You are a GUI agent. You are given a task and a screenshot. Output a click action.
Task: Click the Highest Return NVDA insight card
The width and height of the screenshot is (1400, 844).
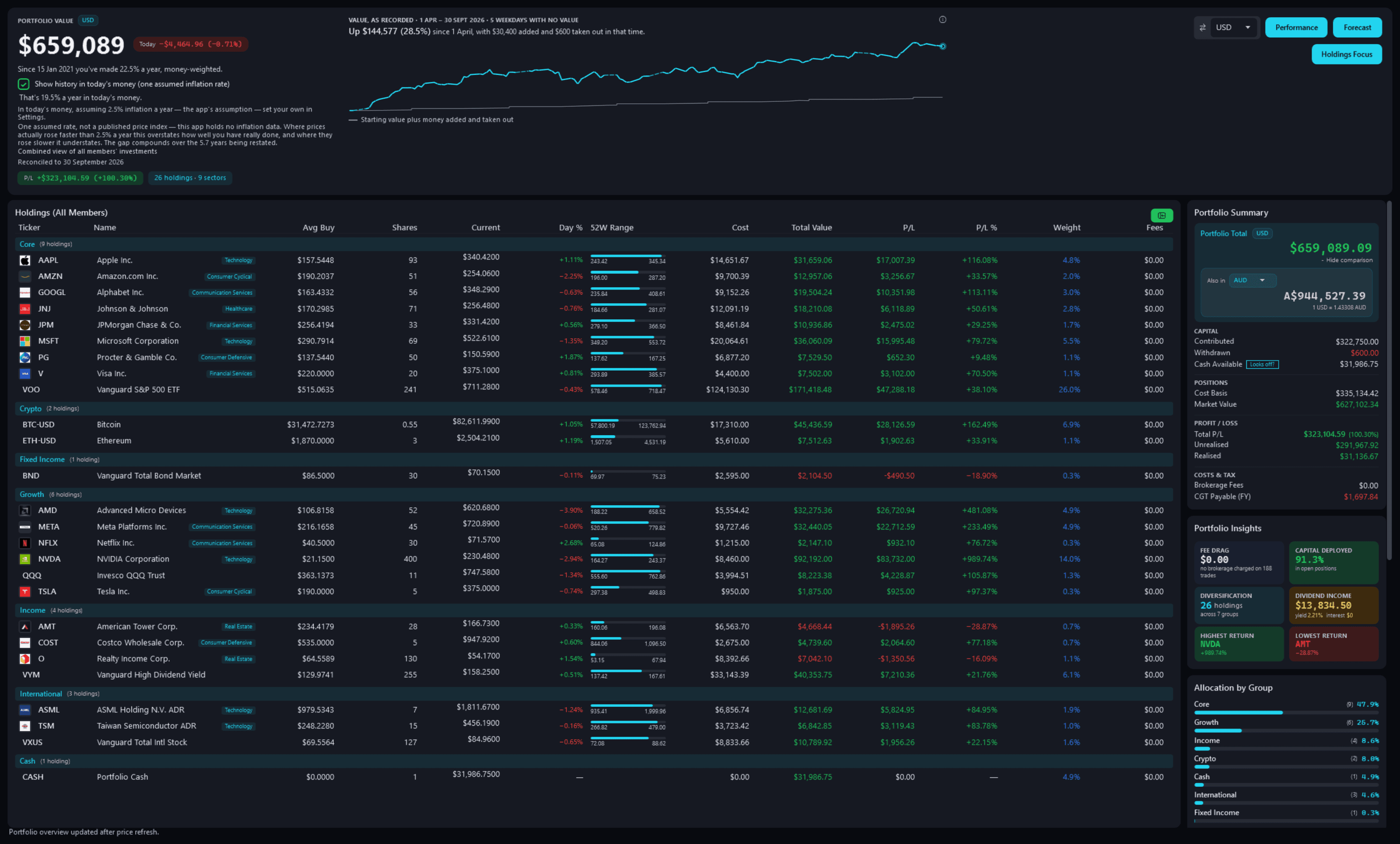click(x=1238, y=644)
